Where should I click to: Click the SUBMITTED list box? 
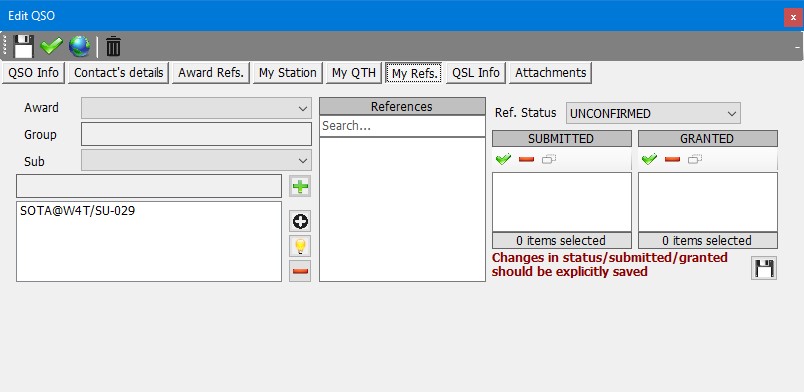click(x=561, y=202)
